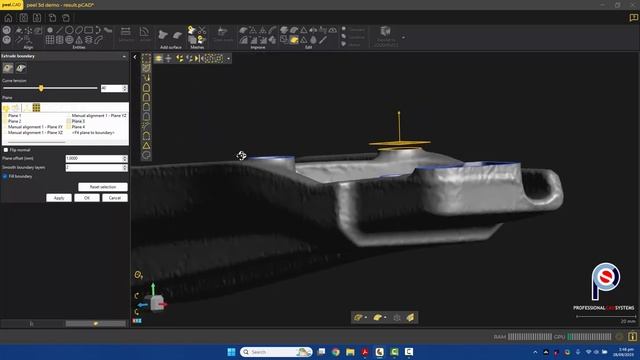Click the large icon at right end of ribbon
This screenshot has height=360, width=640.
pyautogui.click(x=385, y=31)
